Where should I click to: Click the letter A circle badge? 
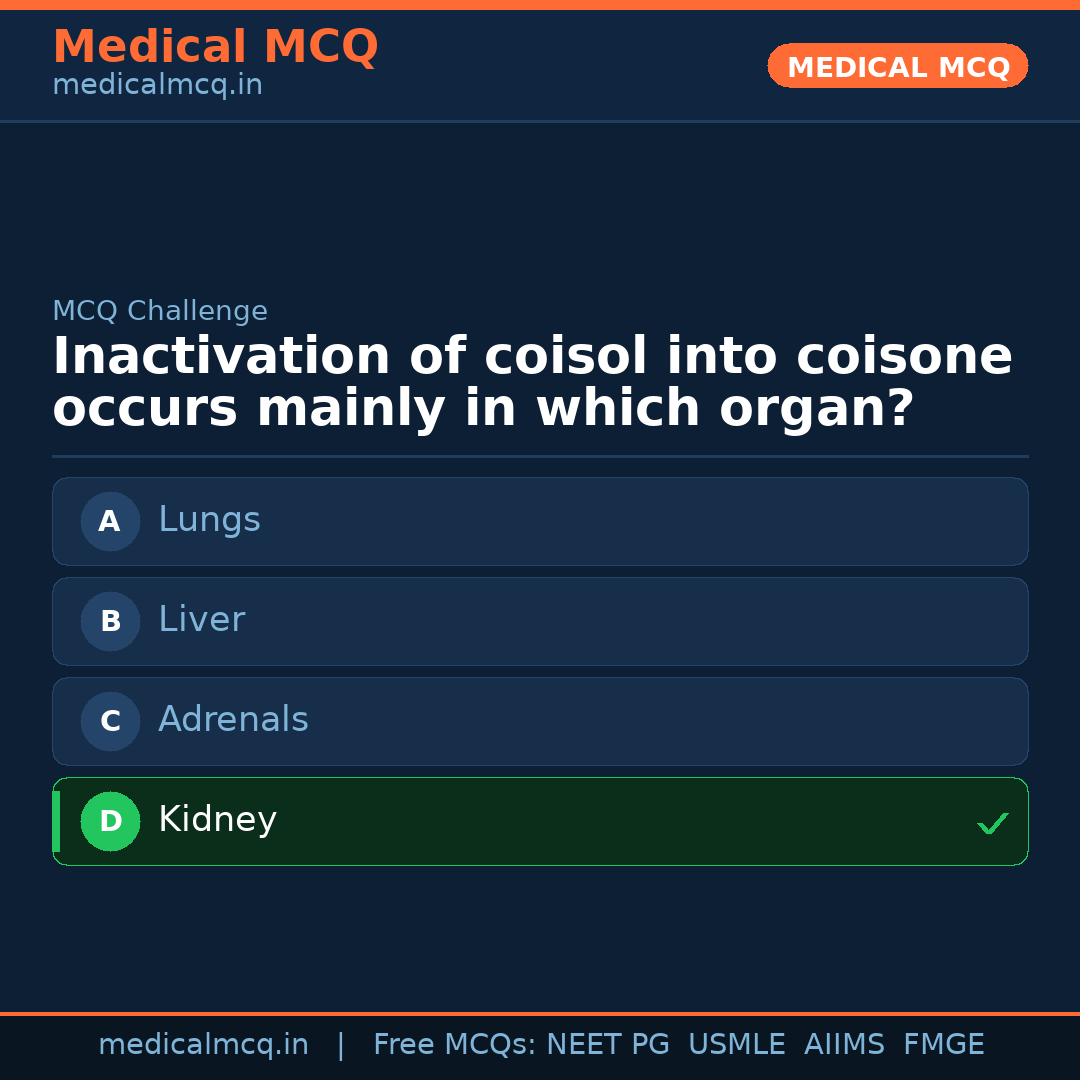coord(110,521)
